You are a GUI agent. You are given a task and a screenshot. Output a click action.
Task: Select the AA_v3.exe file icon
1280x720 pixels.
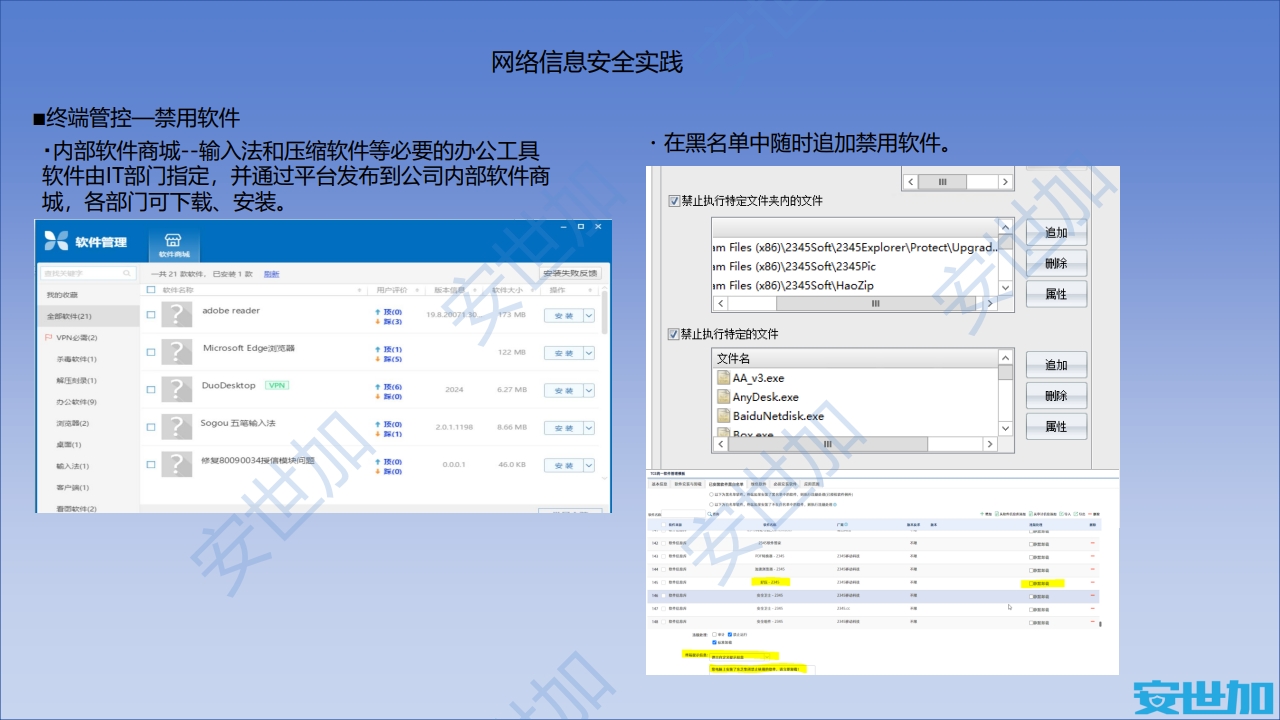tap(724, 378)
